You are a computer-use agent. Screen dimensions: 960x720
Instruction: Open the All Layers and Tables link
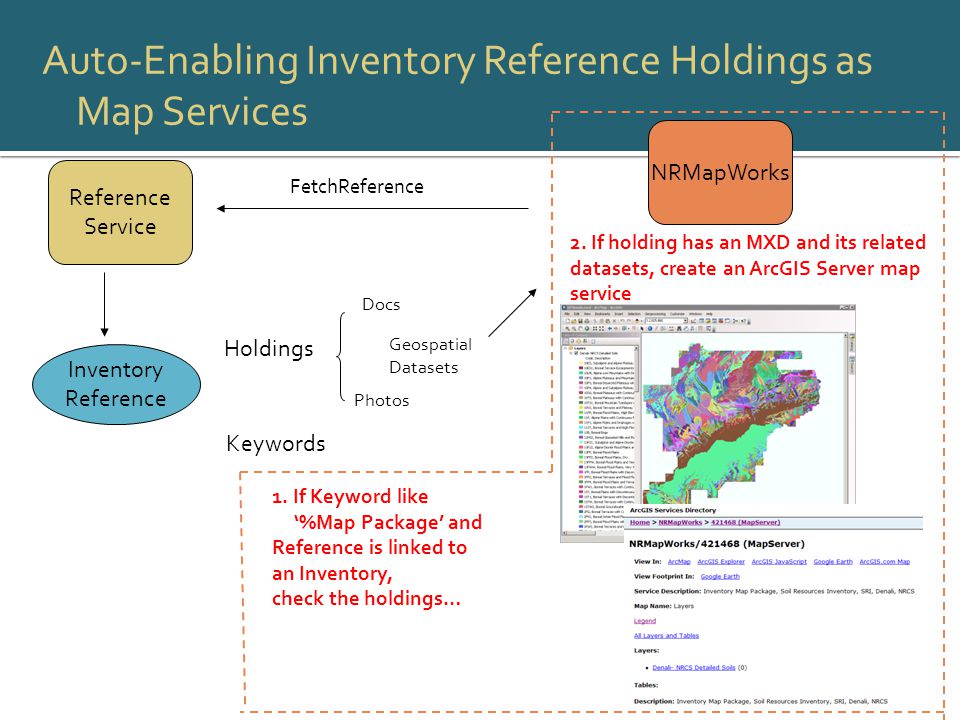pyautogui.click(x=666, y=636)
